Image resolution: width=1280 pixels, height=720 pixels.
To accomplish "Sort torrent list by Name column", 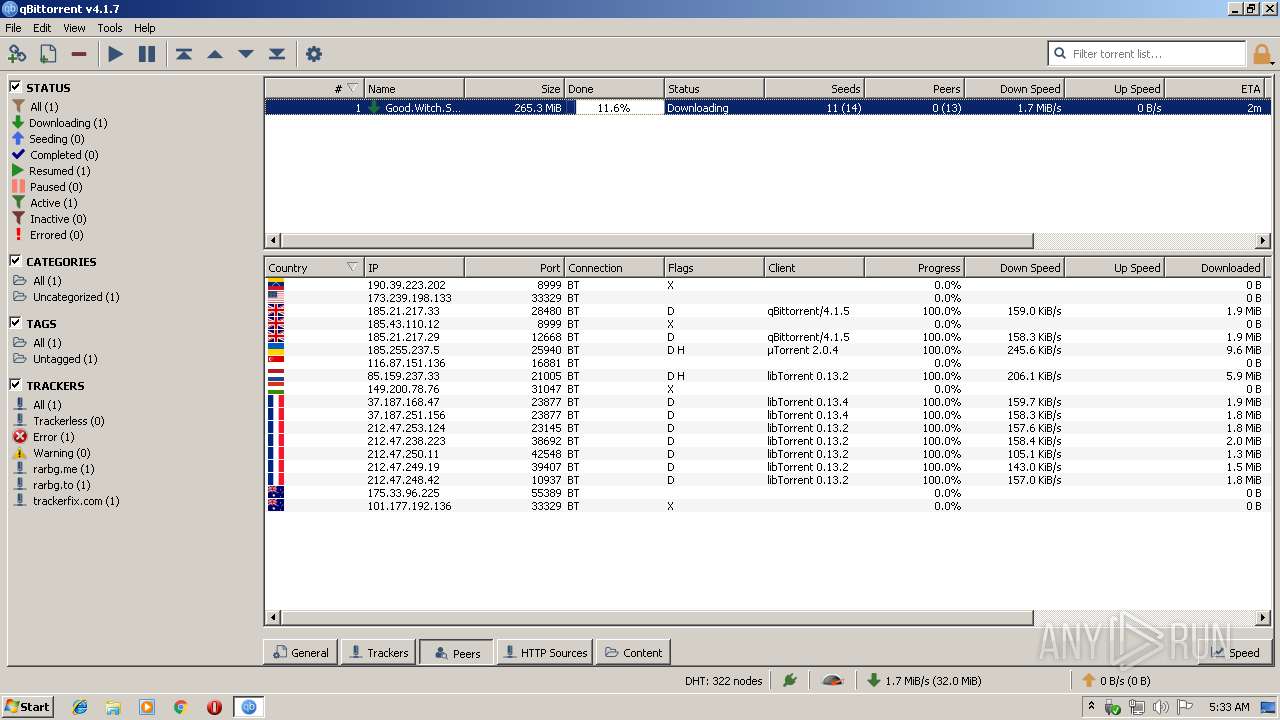I will tap(414, 88).
